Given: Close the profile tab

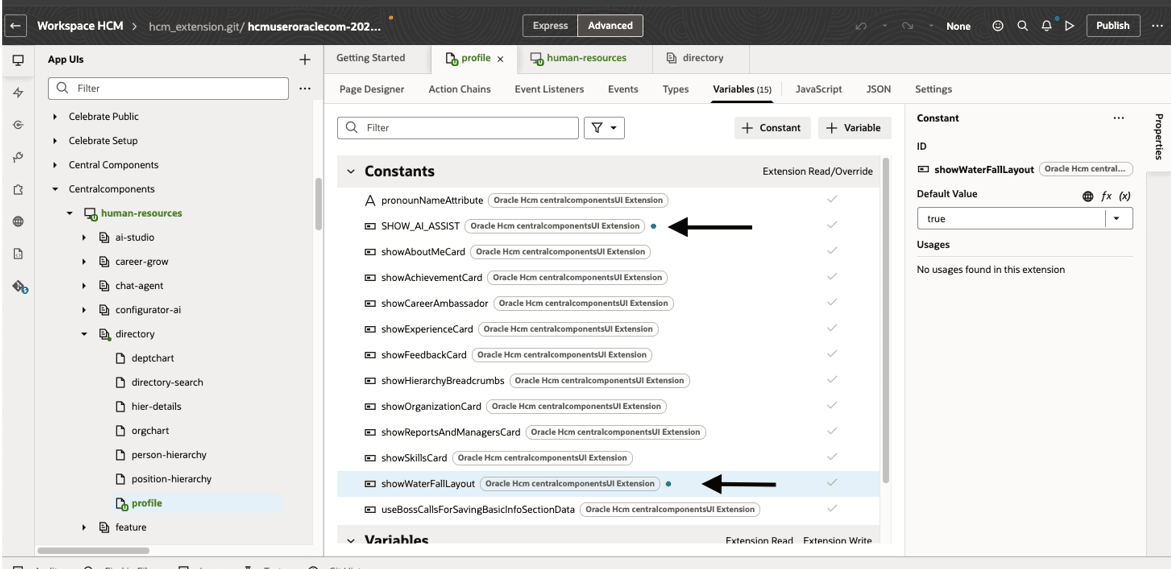Looking at the screenshot, I should (x=500, y=58).
